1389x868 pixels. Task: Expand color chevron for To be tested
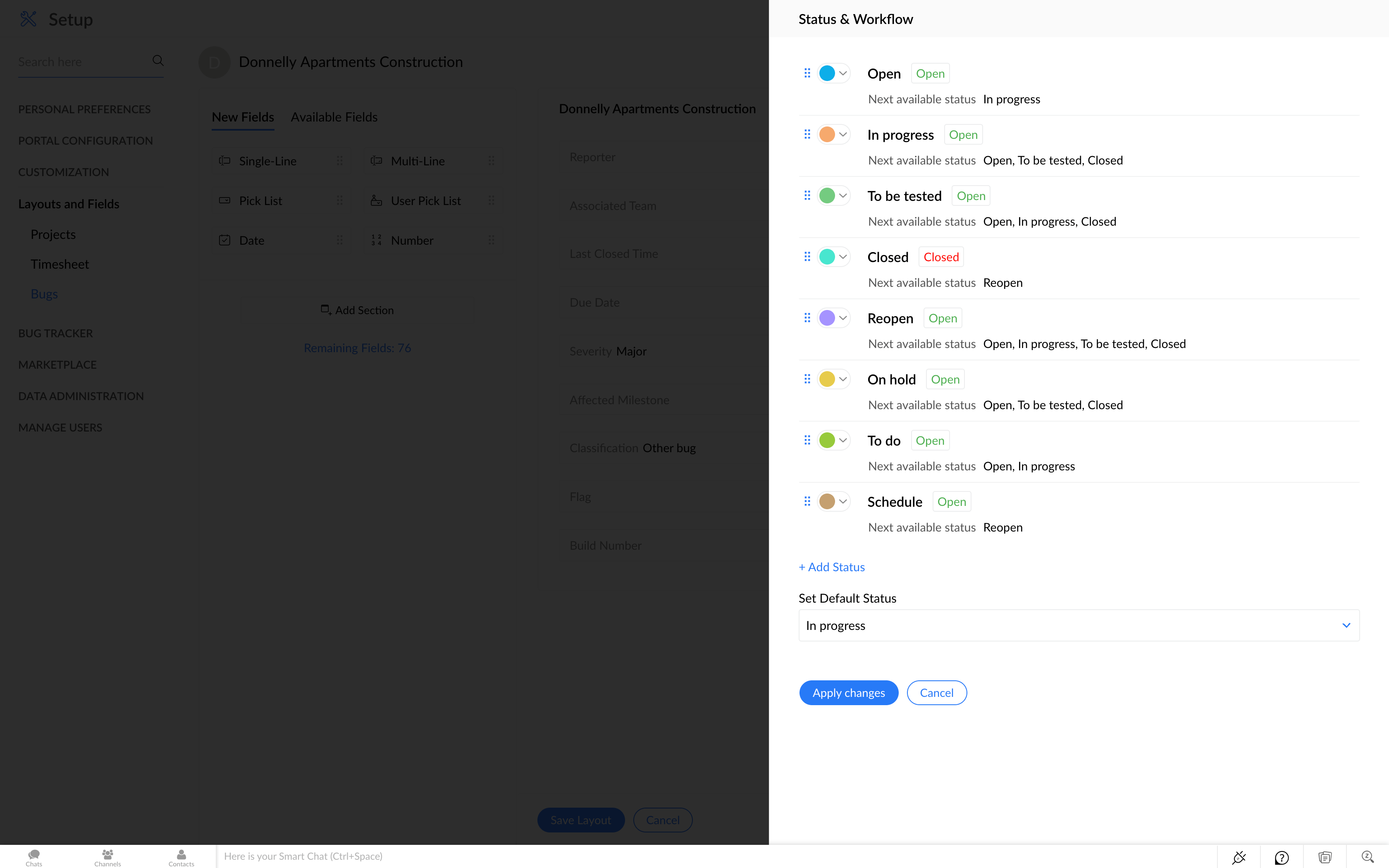click(842, 196)
